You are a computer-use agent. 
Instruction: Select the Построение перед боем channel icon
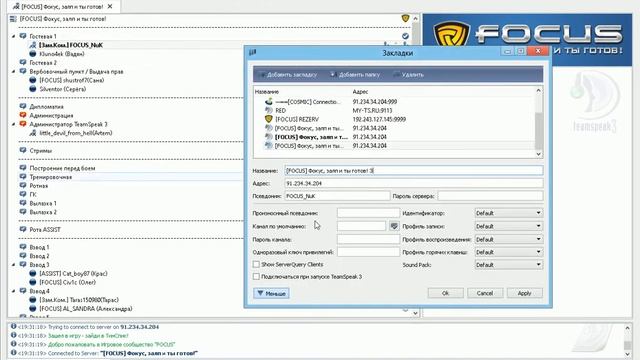click(23, 168)
